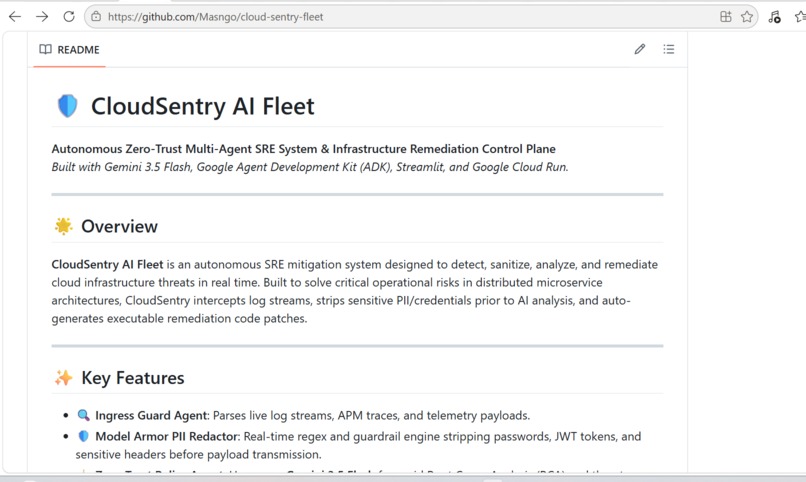Click the shield emoji by Model Armor PII Redactor
The image size is (806, 482).
[83, 436]
